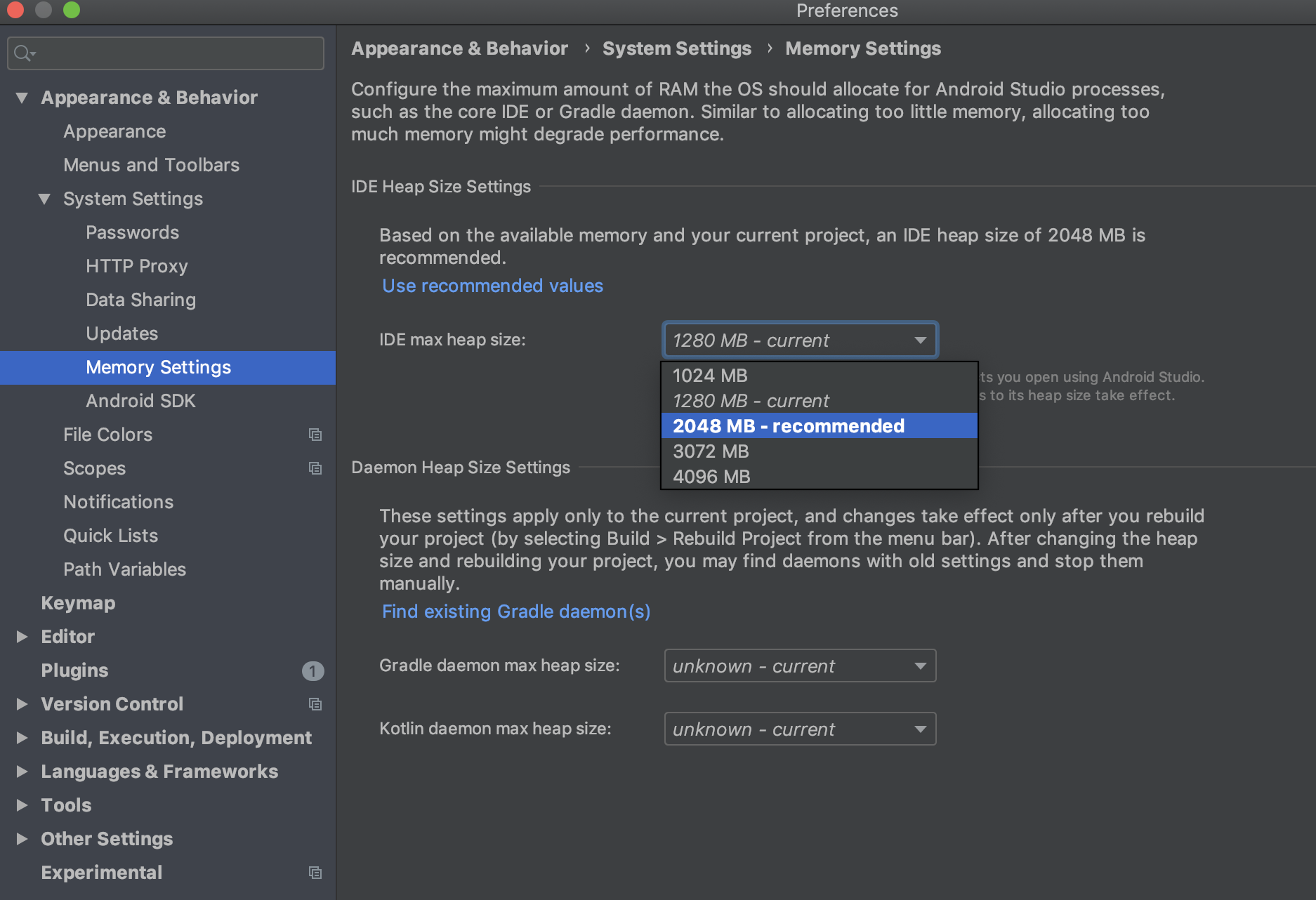Collapse the System Settings tree node
The height and width of the screenshot is (900, 1316).
pyautogui.click(x=44, y=199)
